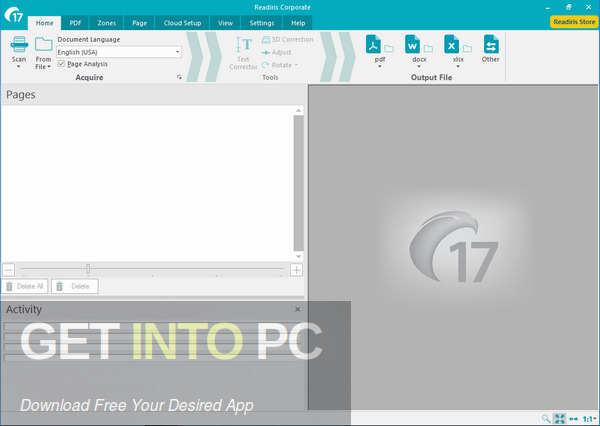Switch to the Settings tab

(x=262, y=23)
